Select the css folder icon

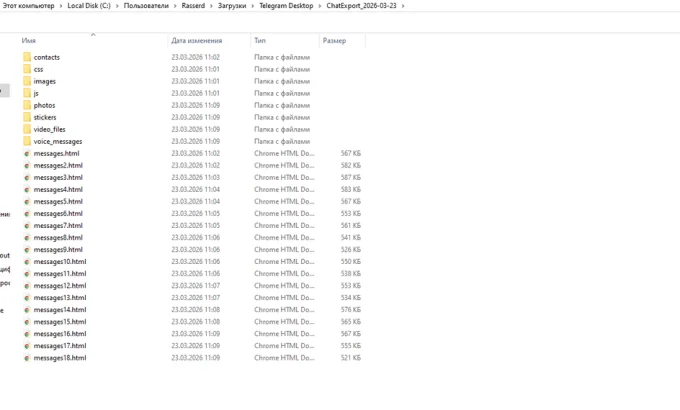point(27,69)
